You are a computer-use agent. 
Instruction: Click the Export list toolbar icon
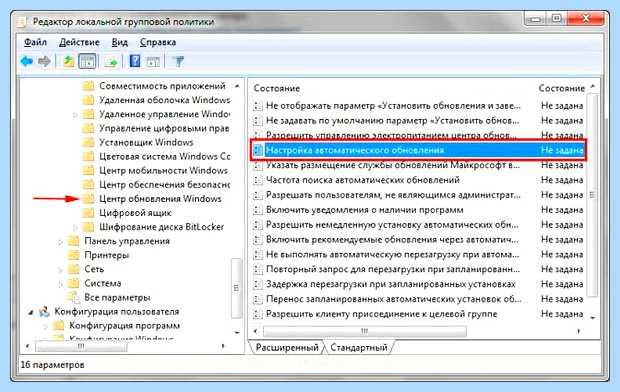point(111,62)
